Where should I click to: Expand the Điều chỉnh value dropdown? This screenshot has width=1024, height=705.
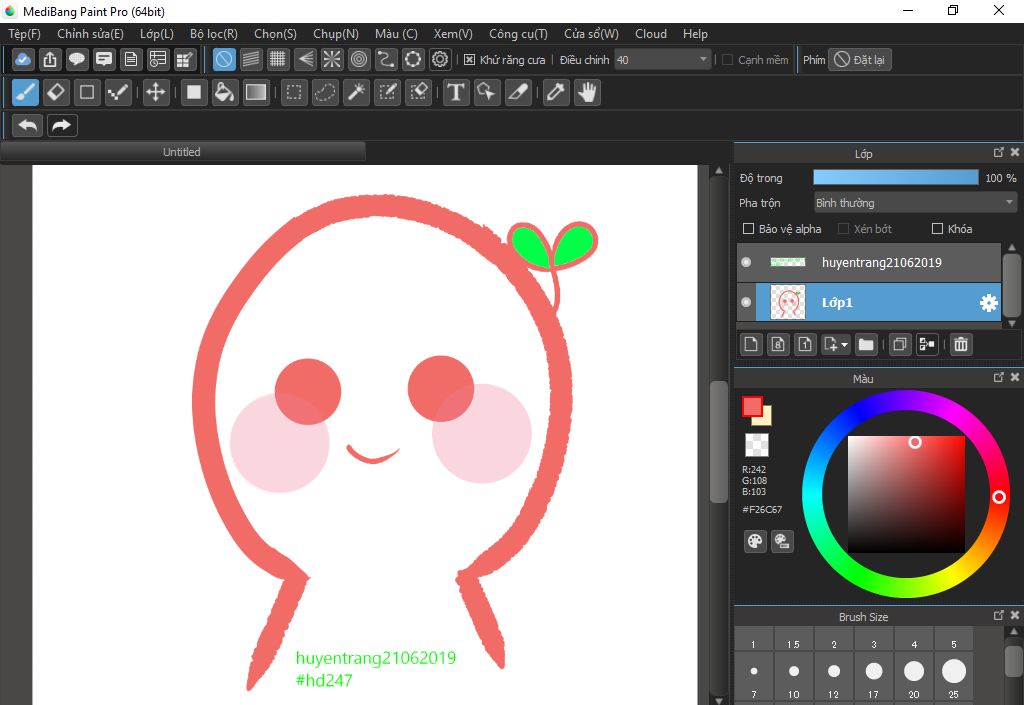(x=703, y=60)
